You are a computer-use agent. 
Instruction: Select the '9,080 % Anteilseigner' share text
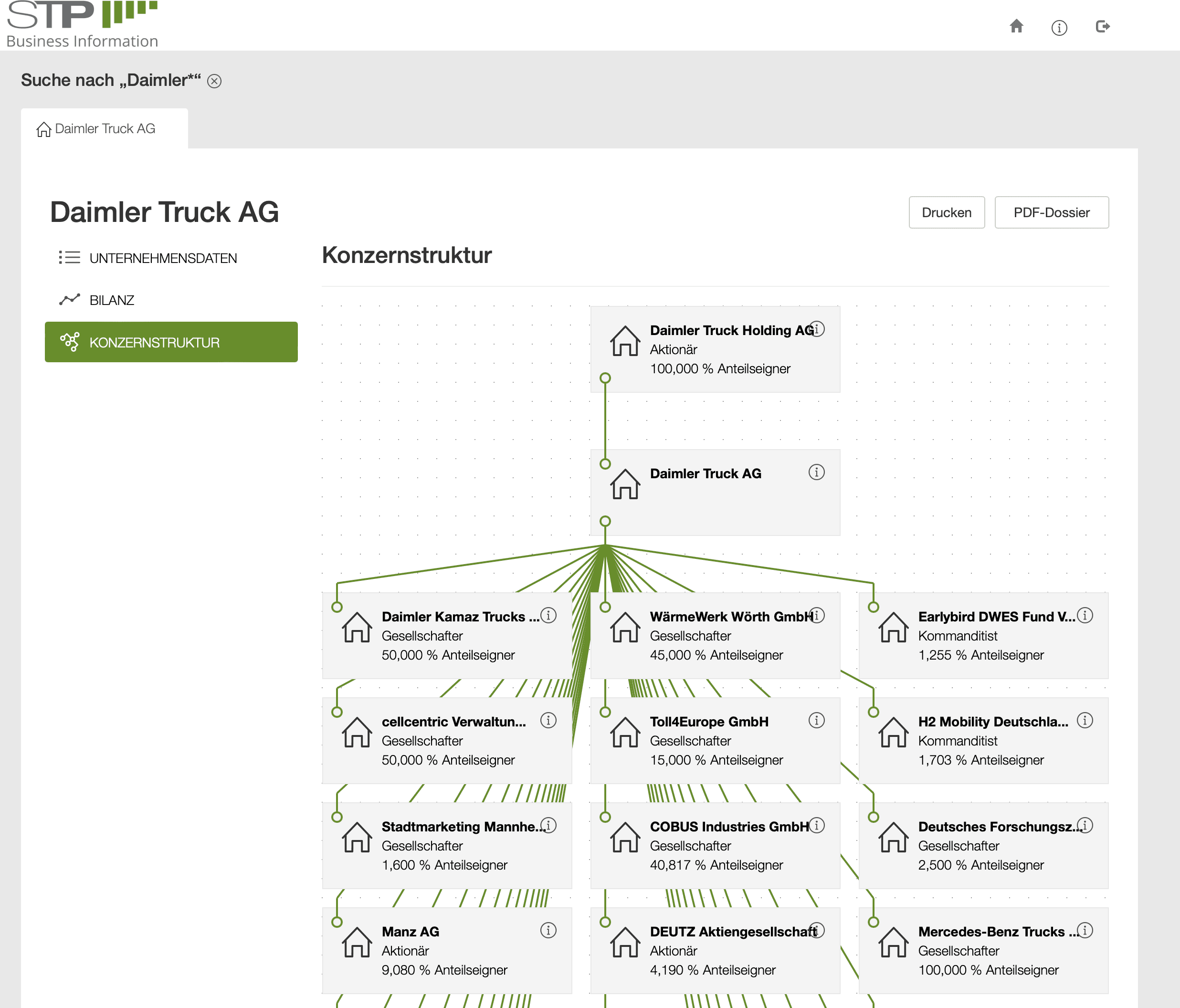[444, 970]
